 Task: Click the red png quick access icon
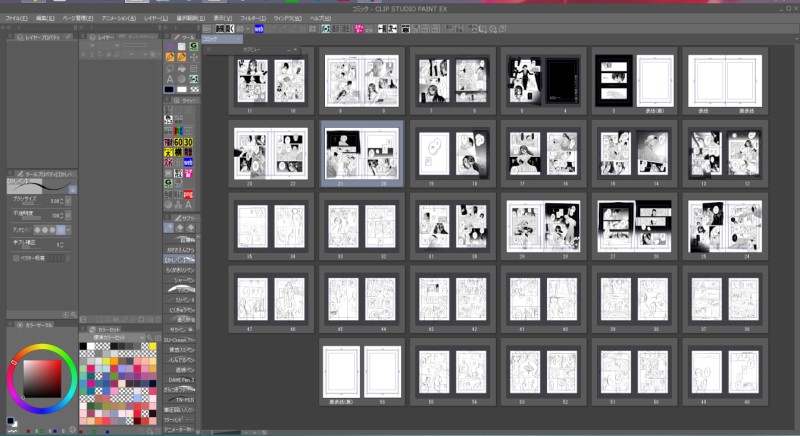188,194
